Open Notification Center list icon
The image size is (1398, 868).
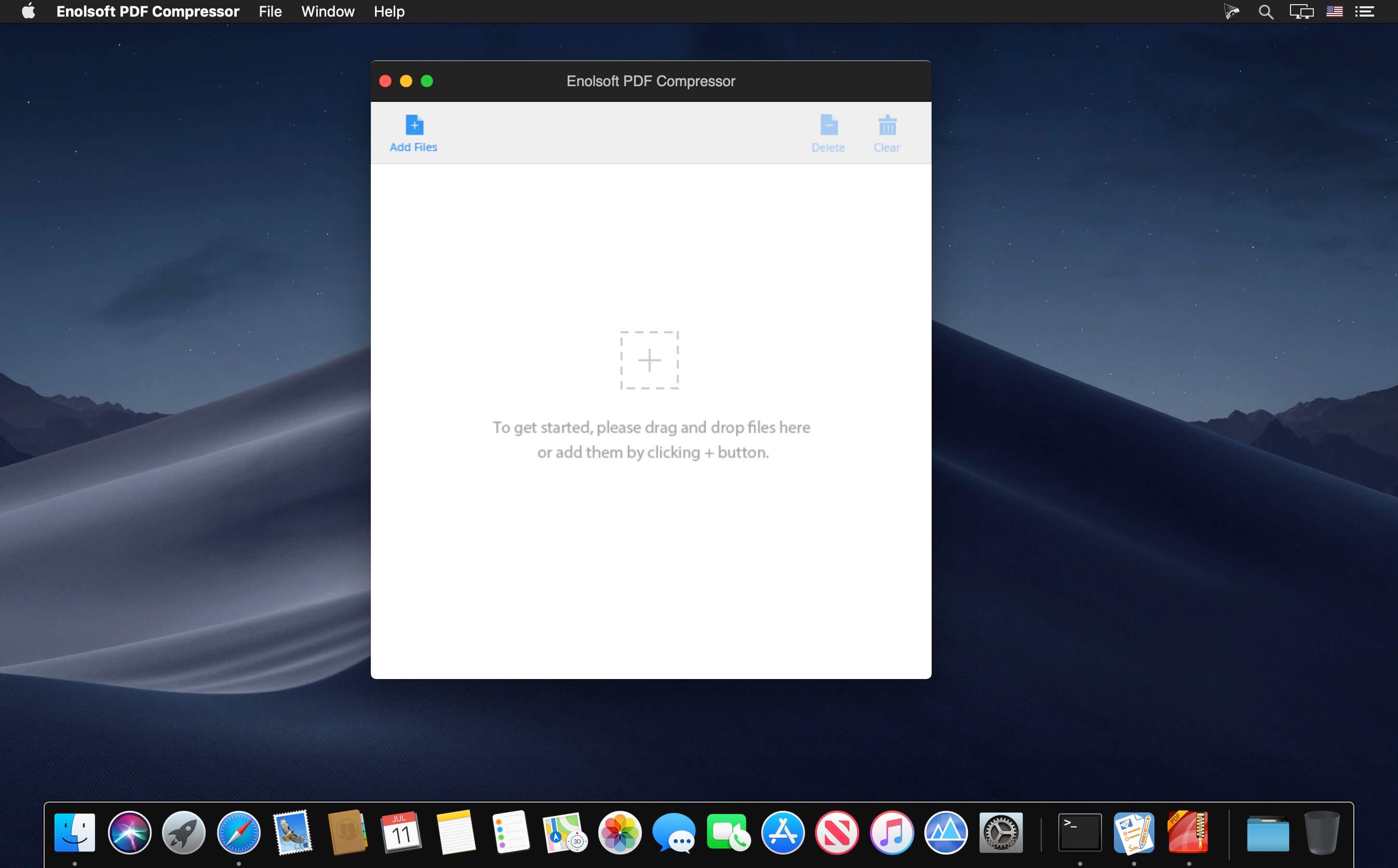[x=1365, y=11]
